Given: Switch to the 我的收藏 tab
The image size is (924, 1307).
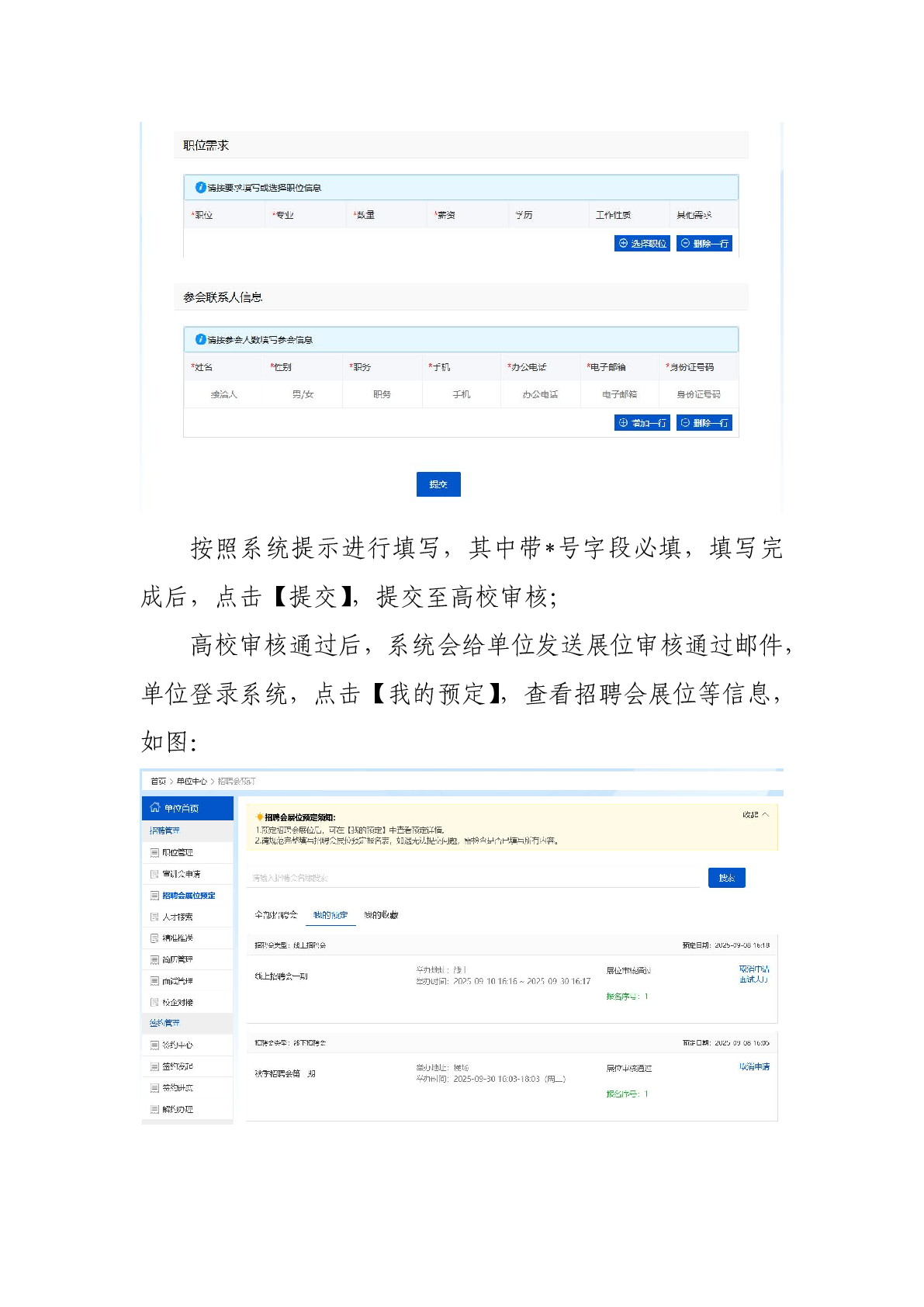Looking at the screenshot, I should tap(381, 915).
